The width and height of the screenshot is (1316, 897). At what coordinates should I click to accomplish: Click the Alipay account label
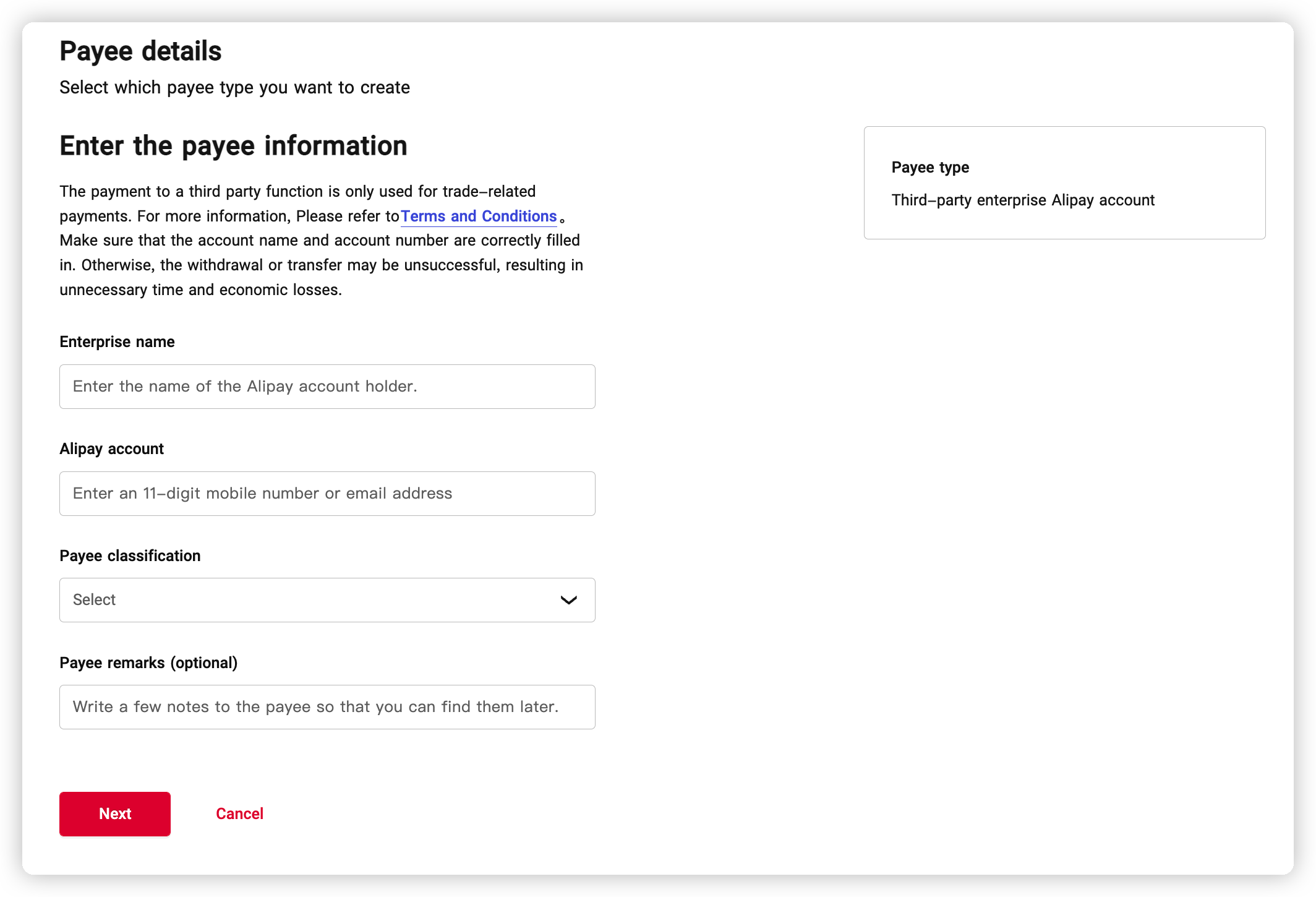click(x=111, y=449)
